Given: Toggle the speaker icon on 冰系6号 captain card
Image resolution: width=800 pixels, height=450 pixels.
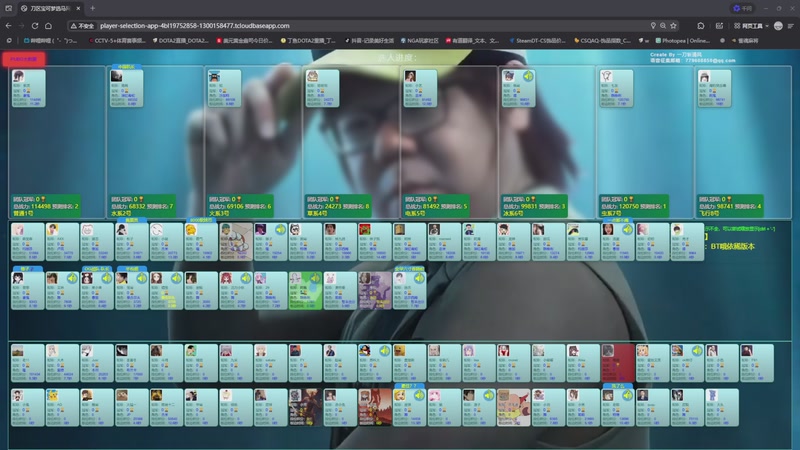Looking at the screenshot, I should (x=528, y=76).
